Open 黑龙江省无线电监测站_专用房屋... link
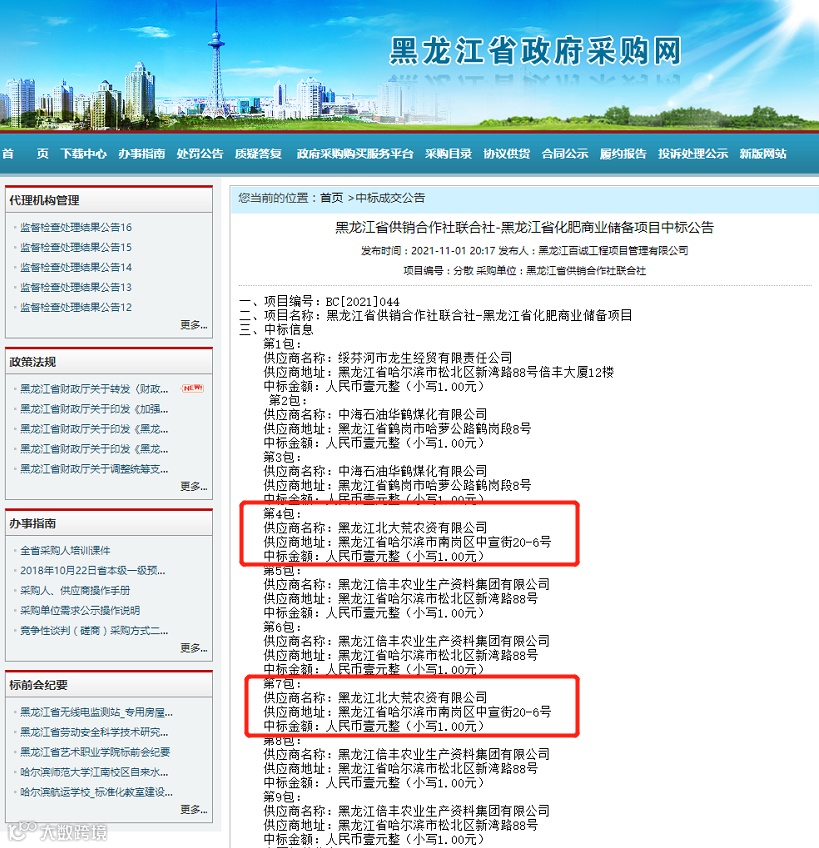This screenshot has width=819, height=848. click(x=96, y=712)
